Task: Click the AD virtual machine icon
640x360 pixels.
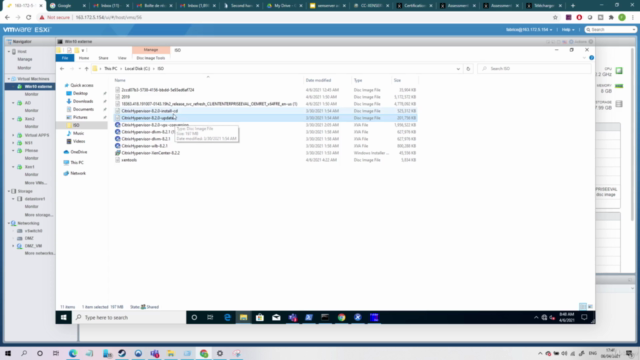Action: pos(19,103)
